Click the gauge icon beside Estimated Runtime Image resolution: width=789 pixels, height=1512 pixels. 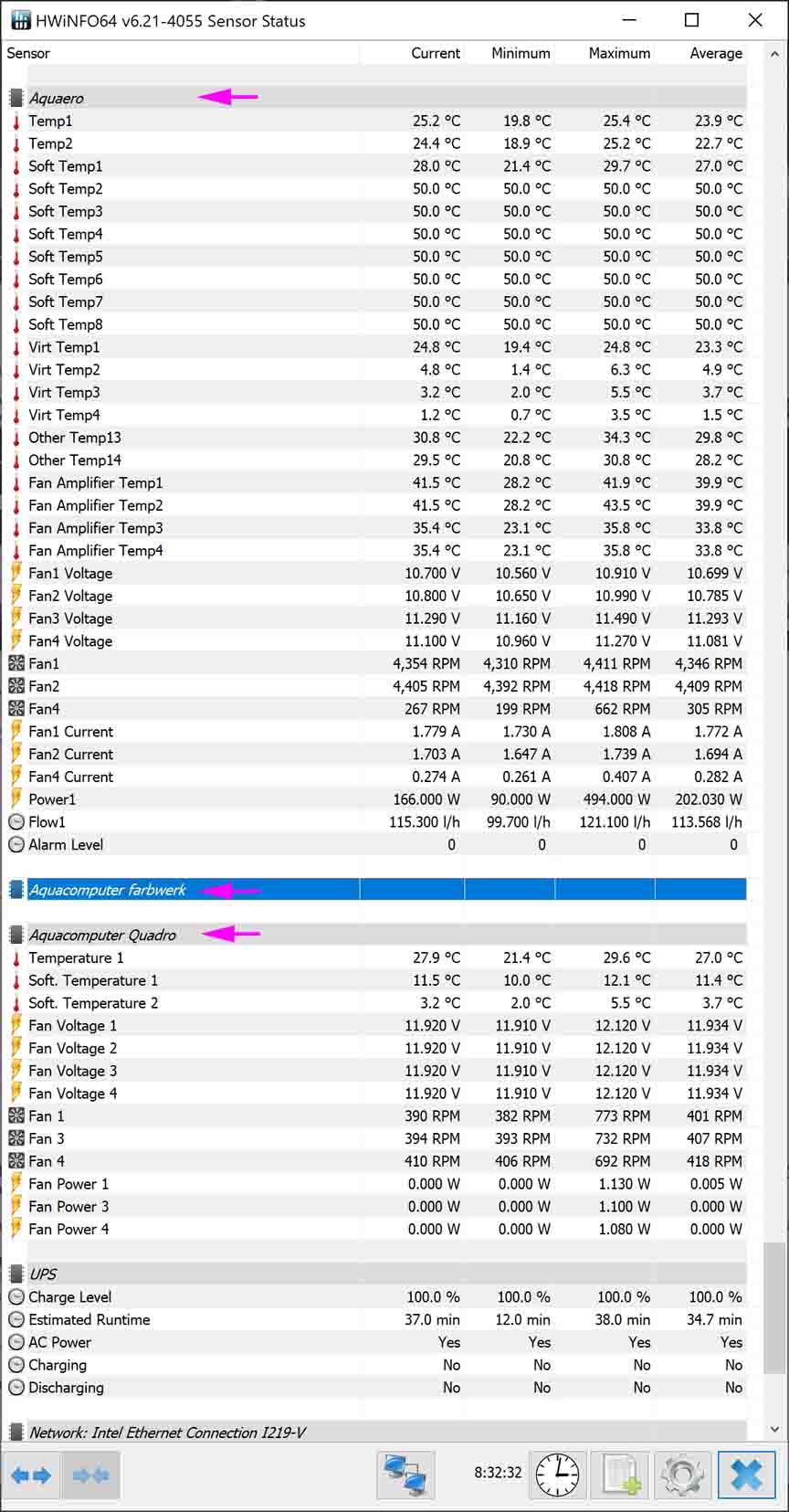pos(16,1319)
